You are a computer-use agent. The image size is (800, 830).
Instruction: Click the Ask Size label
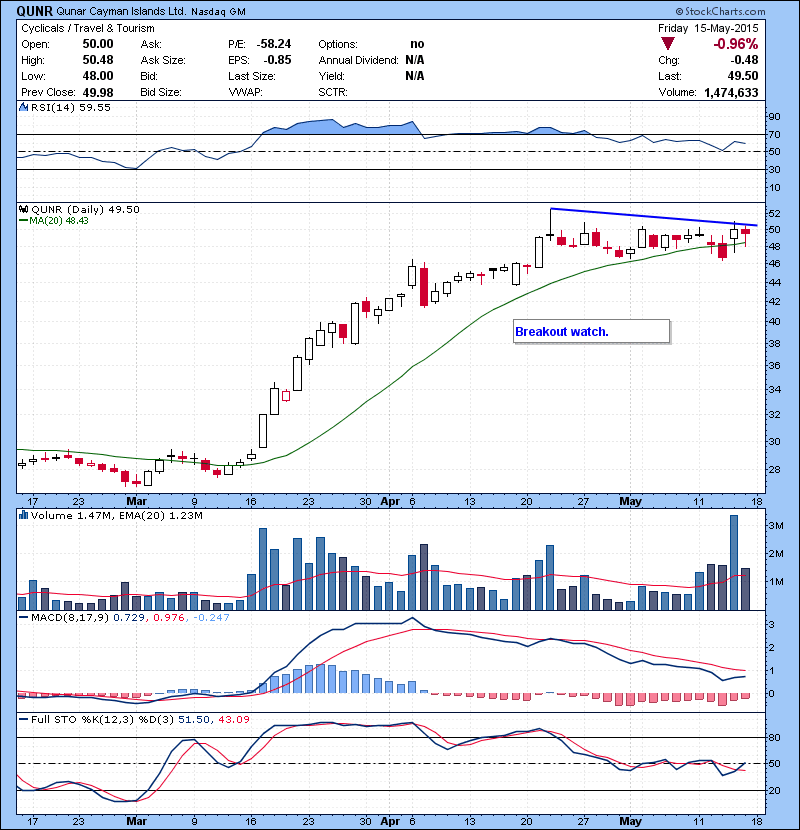point(163,60)
